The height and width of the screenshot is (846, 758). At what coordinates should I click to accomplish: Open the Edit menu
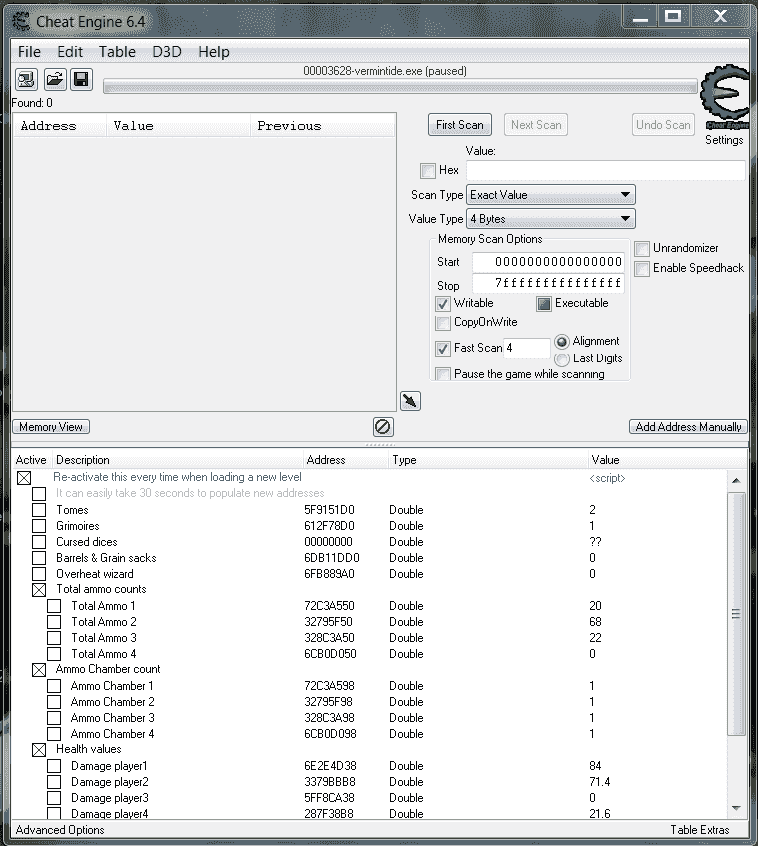pyautogui.click(x=70, y=52)
